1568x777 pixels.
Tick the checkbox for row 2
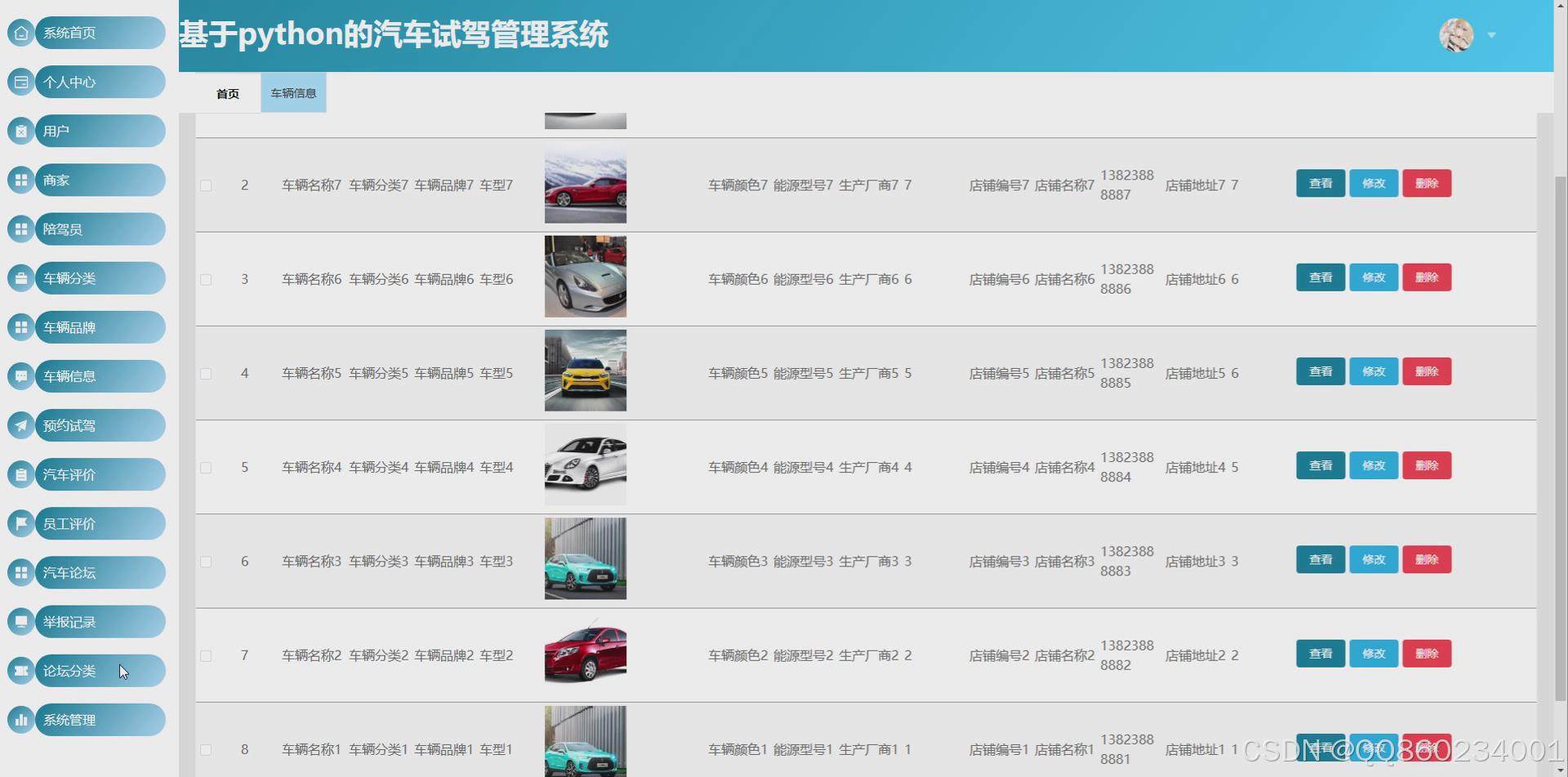(x=206, y=186)
